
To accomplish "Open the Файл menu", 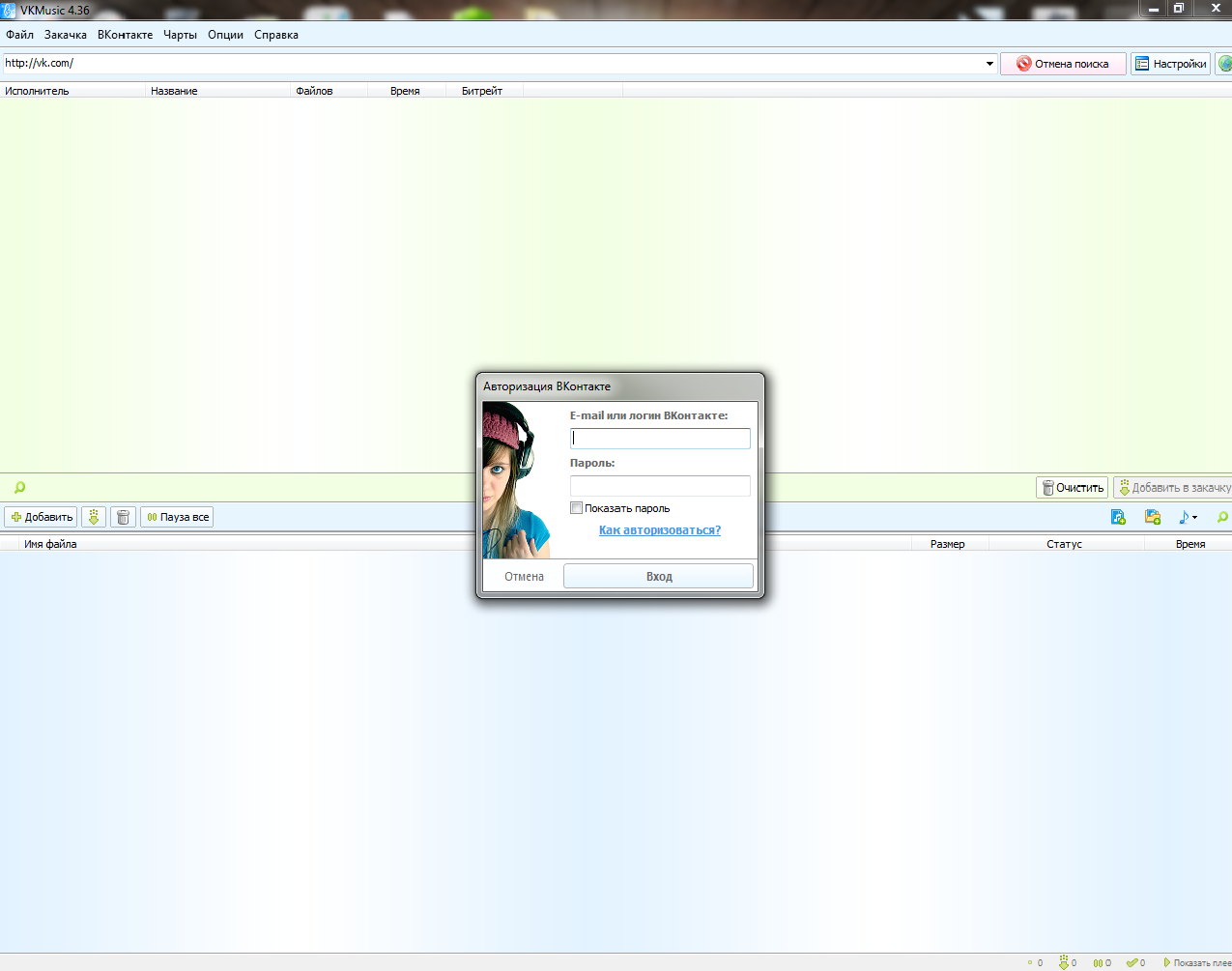I will [19, 35].
